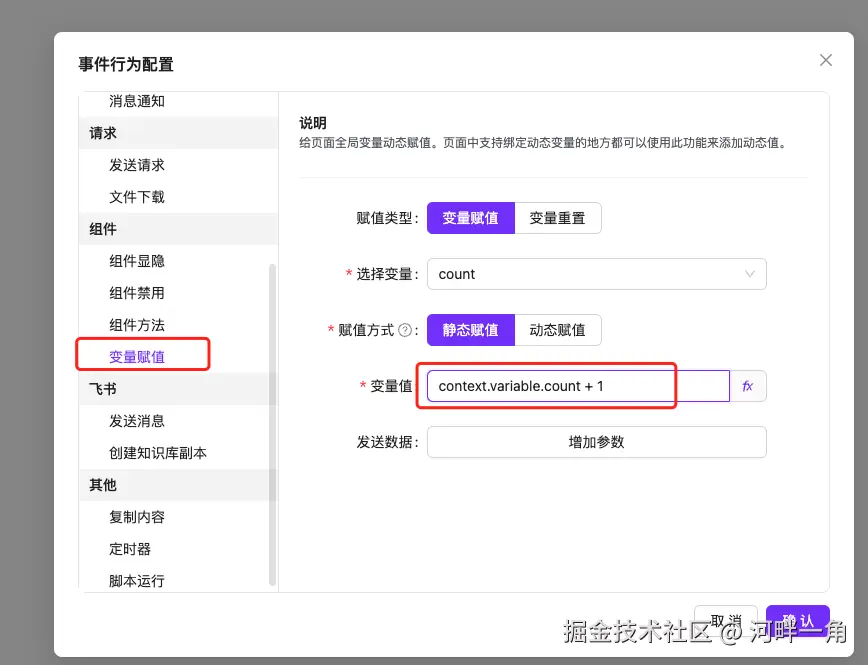Image resolution: width=868 pixels, height=665 pixels.
Task: Open the 选择变量 count dropdown
Action: pyautogui.click(x=597, y=274)
